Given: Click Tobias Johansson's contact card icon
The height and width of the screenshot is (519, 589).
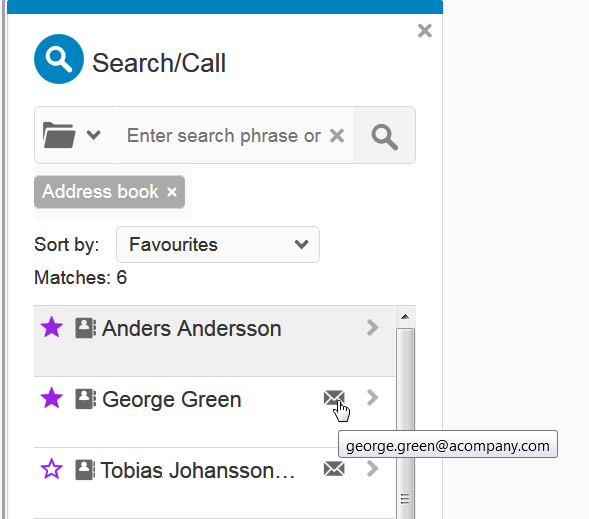Looking at the screenshot, I should 85,469.
